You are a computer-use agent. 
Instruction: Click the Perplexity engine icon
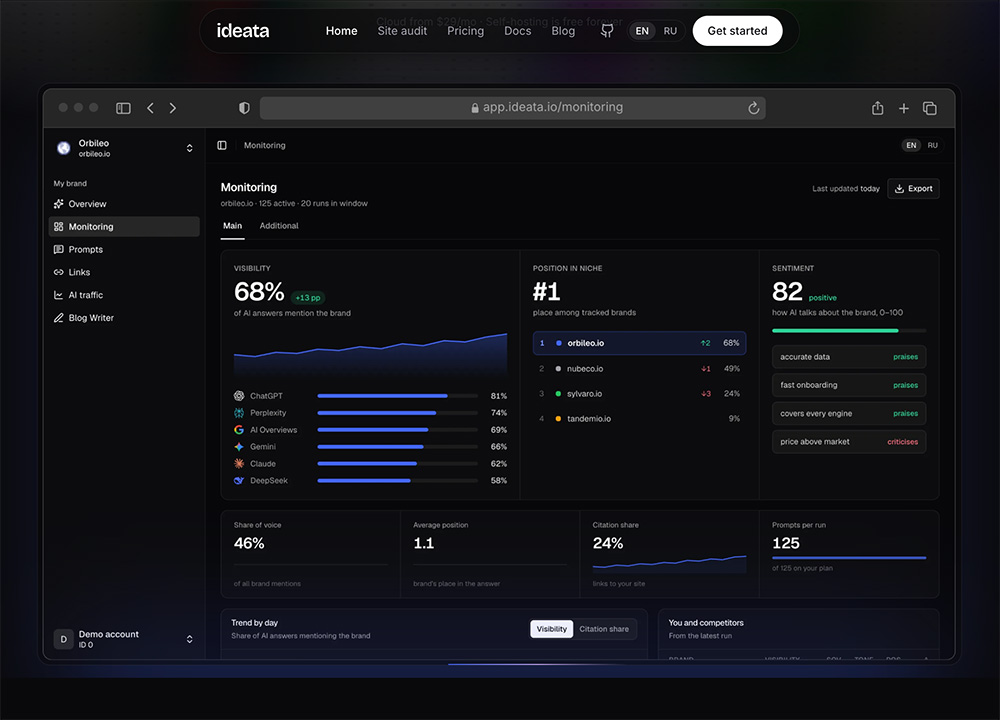(239, 413)
